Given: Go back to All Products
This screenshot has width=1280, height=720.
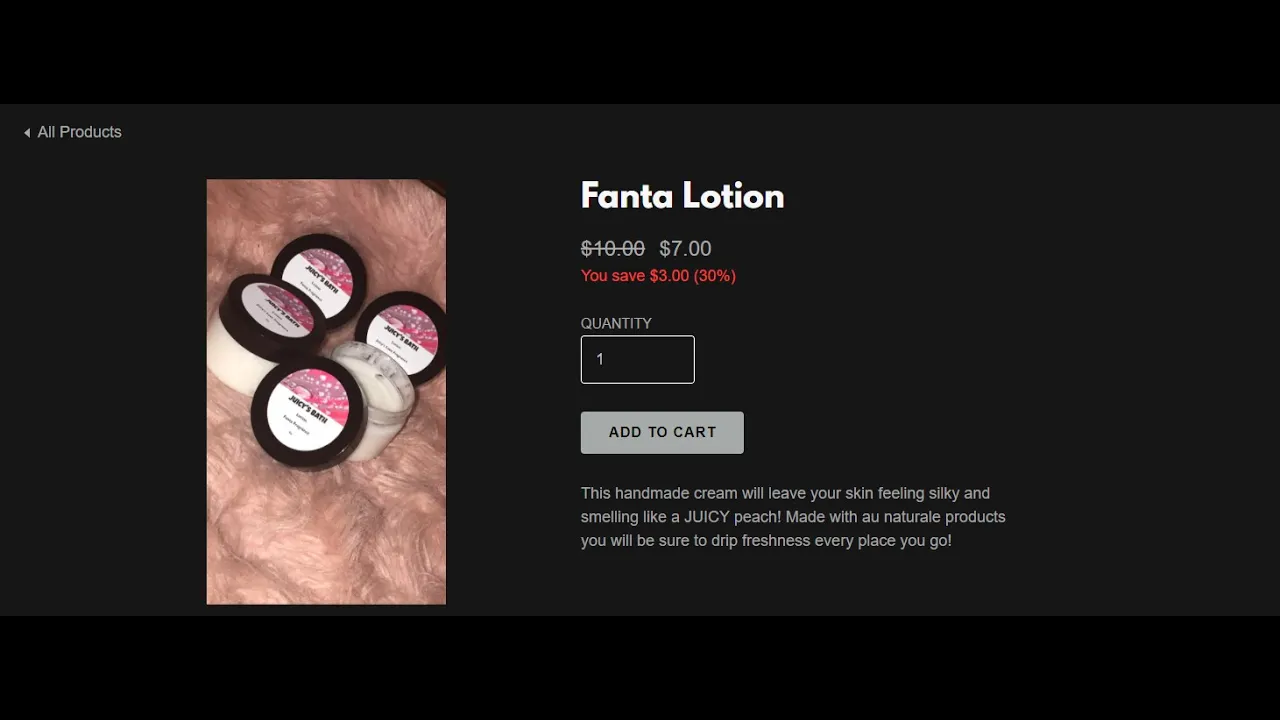Looking at the screenshot, I should pos(72,132).
